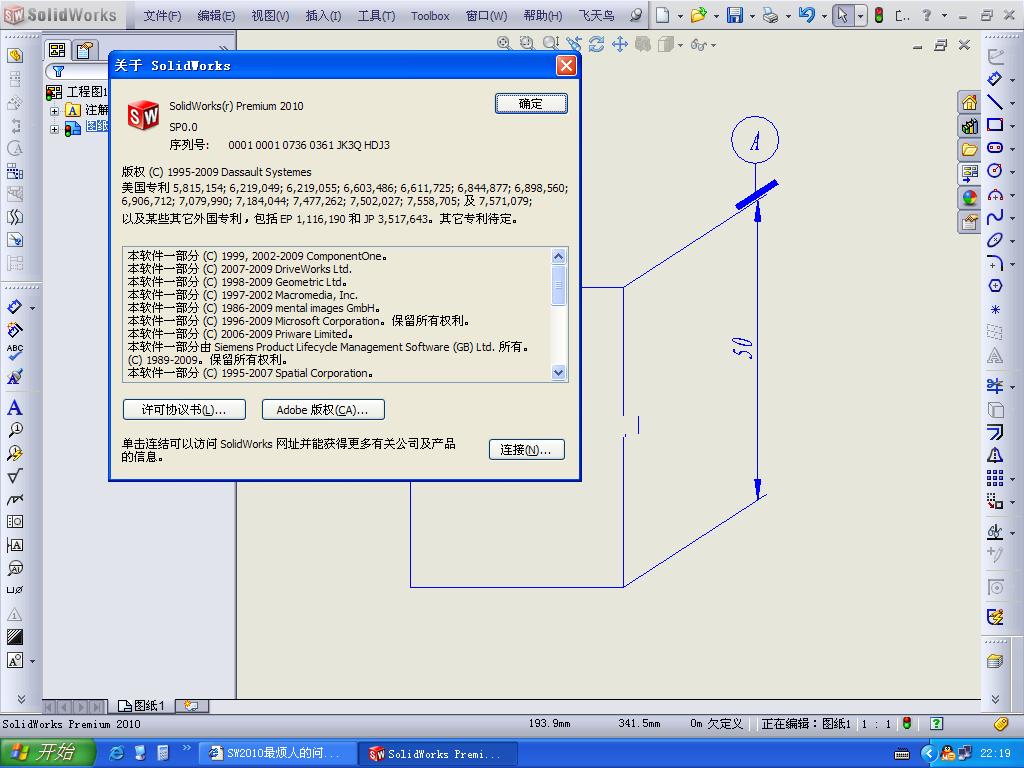
Task: Click the Save disk icon
Action: pyautogui.click(x=735, y=15)
